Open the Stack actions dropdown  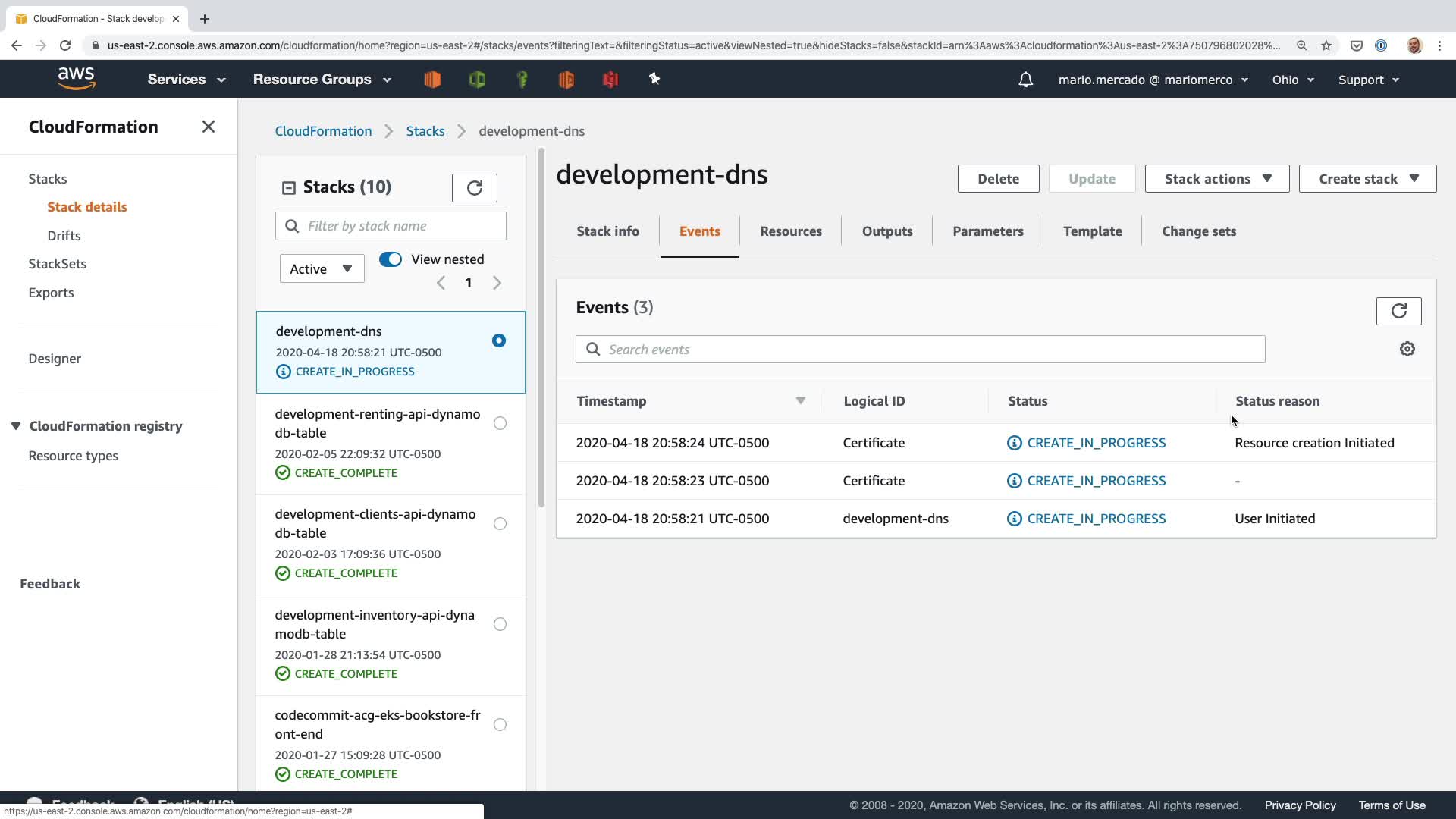click(1216, 179)
